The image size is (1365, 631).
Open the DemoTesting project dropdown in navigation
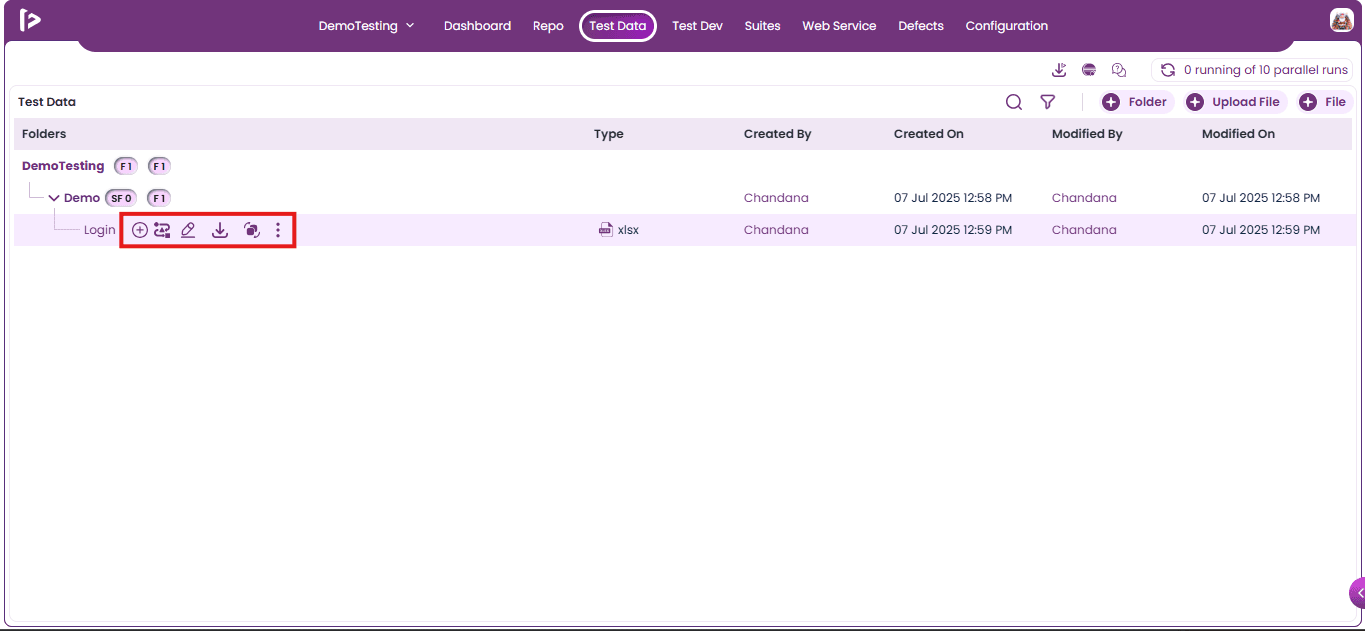(x=366, y=26)
